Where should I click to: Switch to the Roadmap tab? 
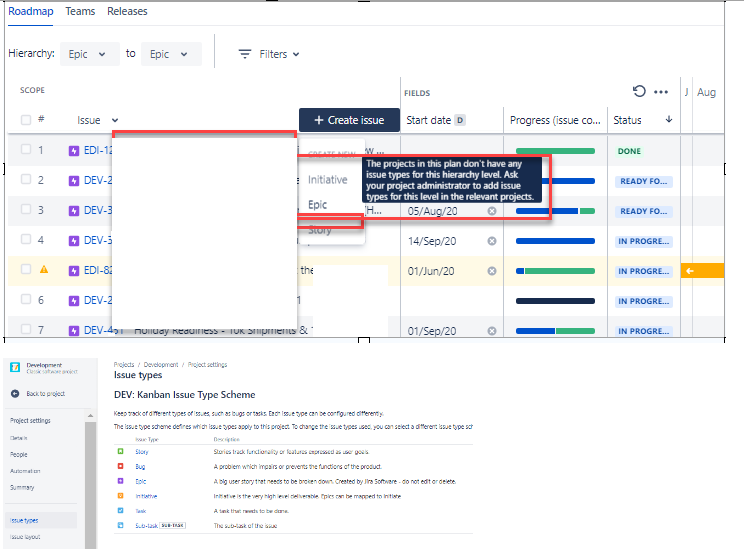click(31, 11)
